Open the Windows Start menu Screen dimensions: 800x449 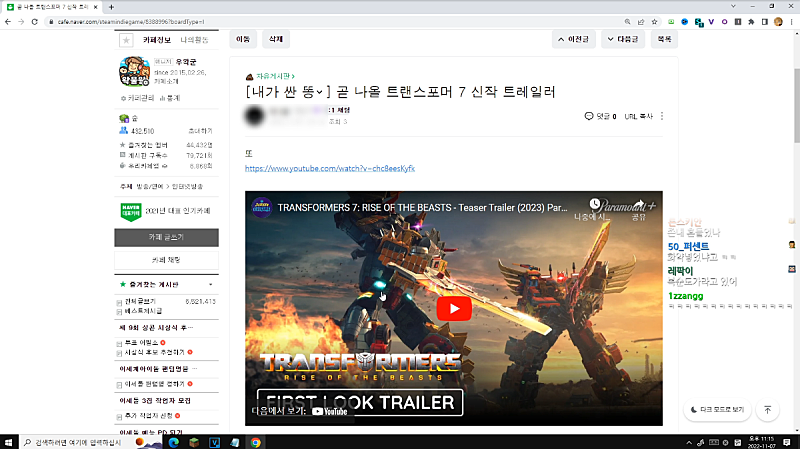coord(10,441)
